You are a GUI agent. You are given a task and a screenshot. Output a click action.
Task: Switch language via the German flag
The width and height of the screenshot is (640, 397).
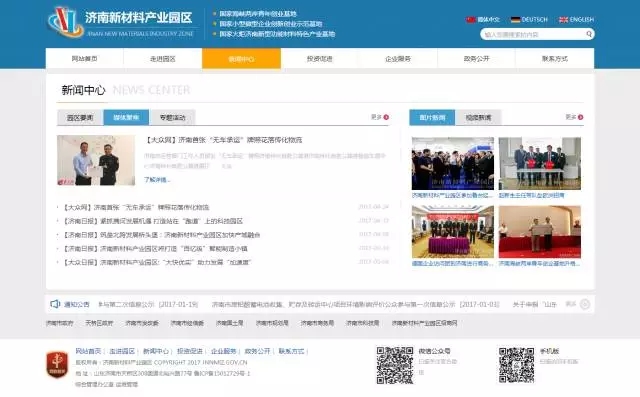[x=516, y=20]
